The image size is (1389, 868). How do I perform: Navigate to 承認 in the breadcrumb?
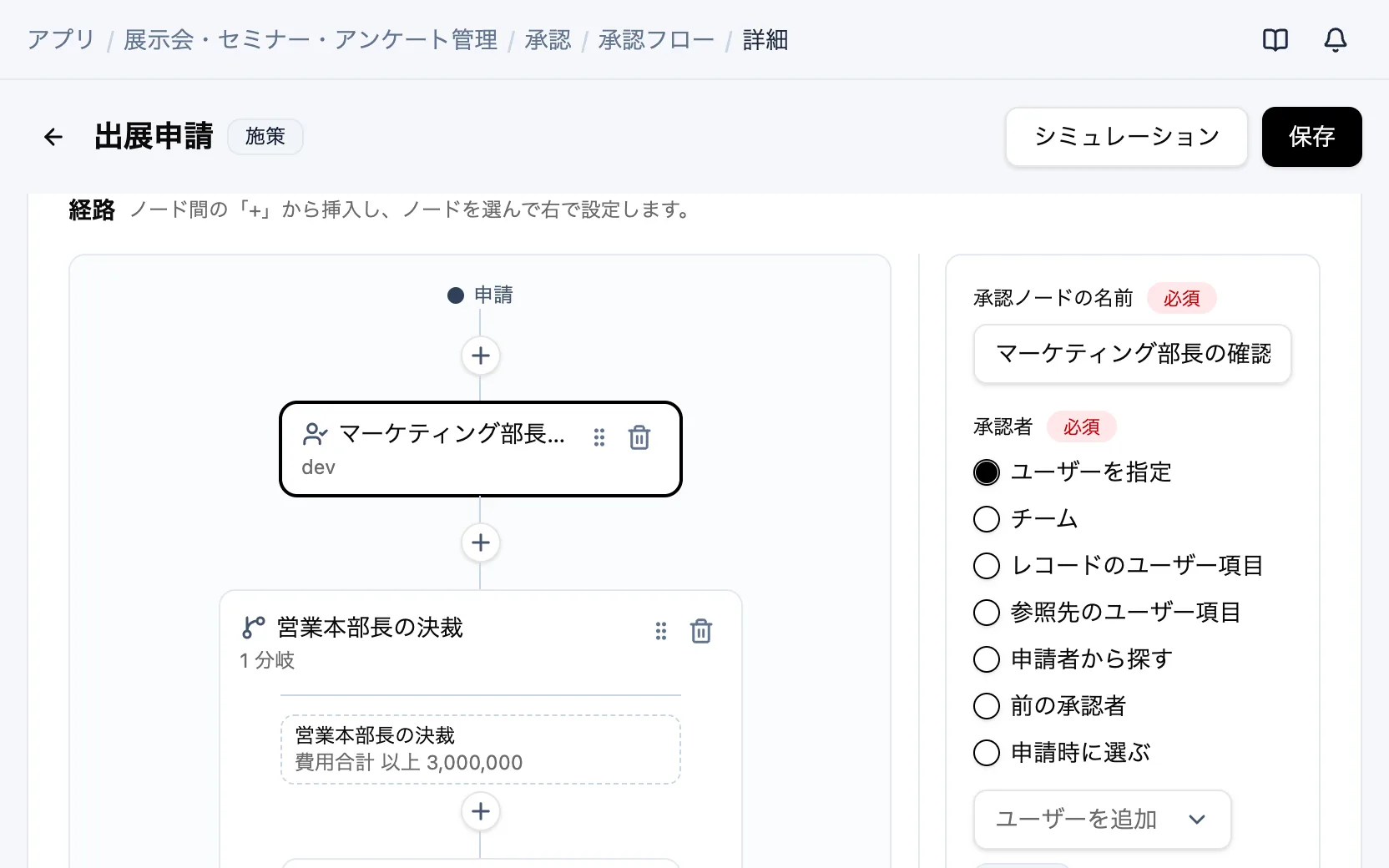[548, 39]
